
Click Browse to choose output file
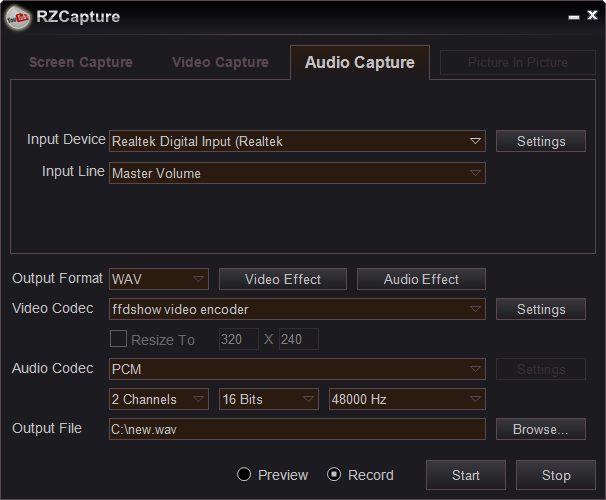coord(541,429)
